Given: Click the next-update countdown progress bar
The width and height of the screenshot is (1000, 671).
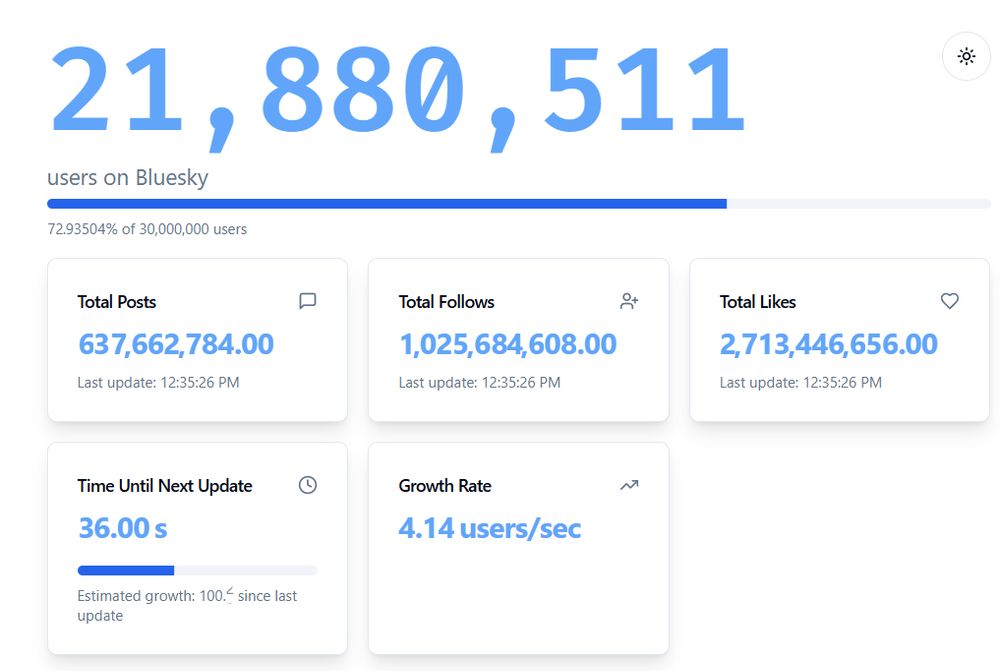Looking at the screenshot, I should [x=197, y=570].
